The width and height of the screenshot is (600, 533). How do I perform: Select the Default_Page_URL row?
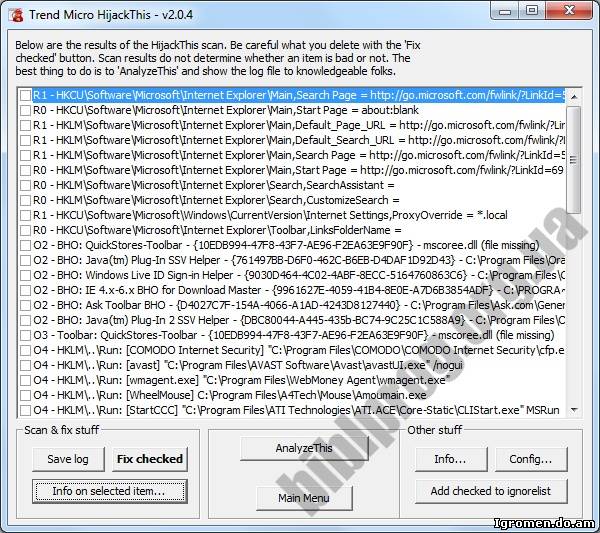299,126
